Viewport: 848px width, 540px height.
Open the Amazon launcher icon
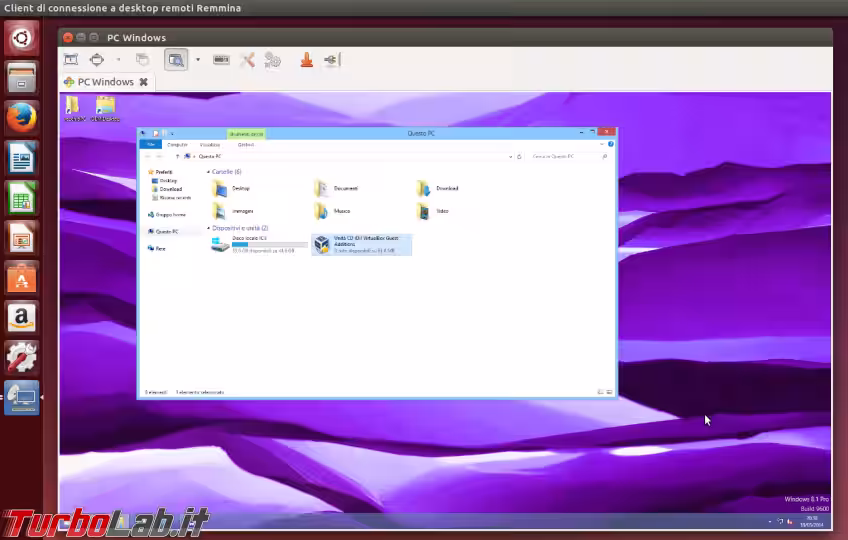pyautogui.click(x=22, y=318)
